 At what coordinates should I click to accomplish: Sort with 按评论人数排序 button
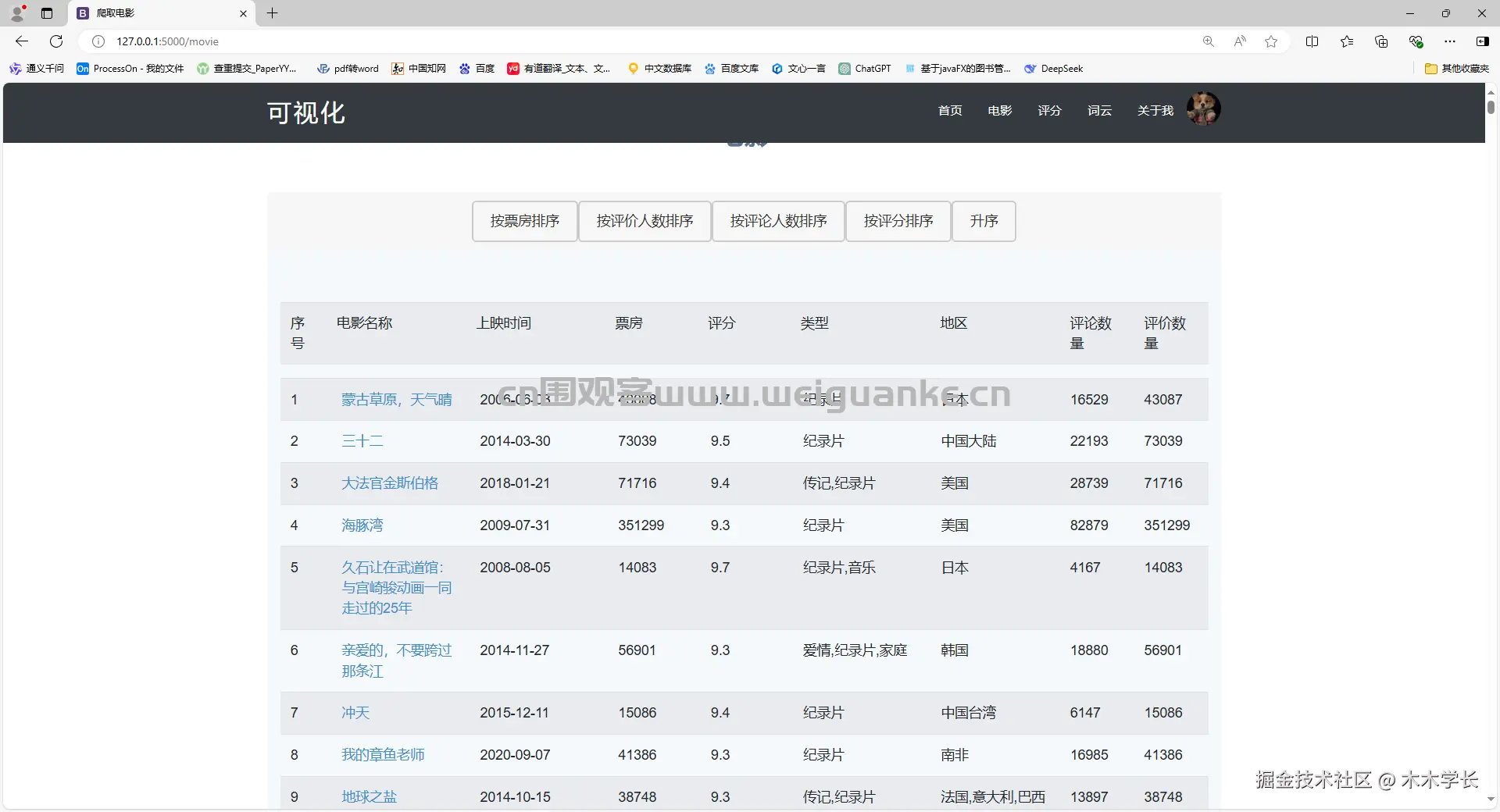779,222
